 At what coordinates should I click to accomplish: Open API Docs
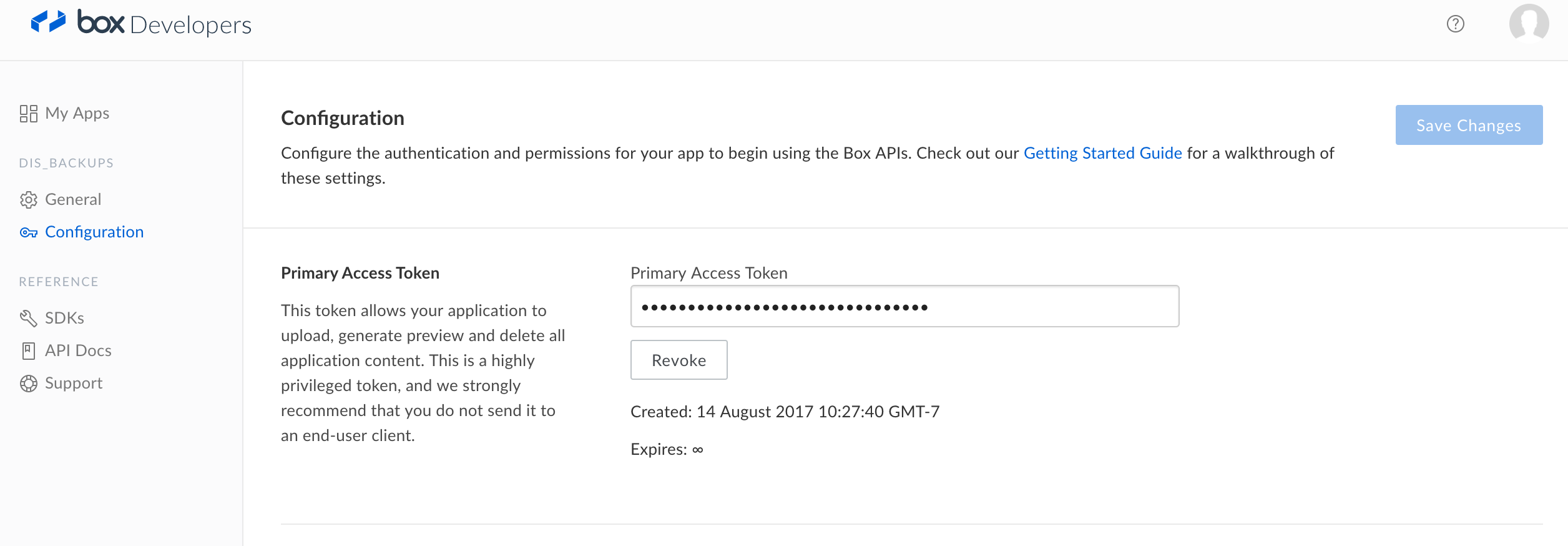(x=78, y=350)
